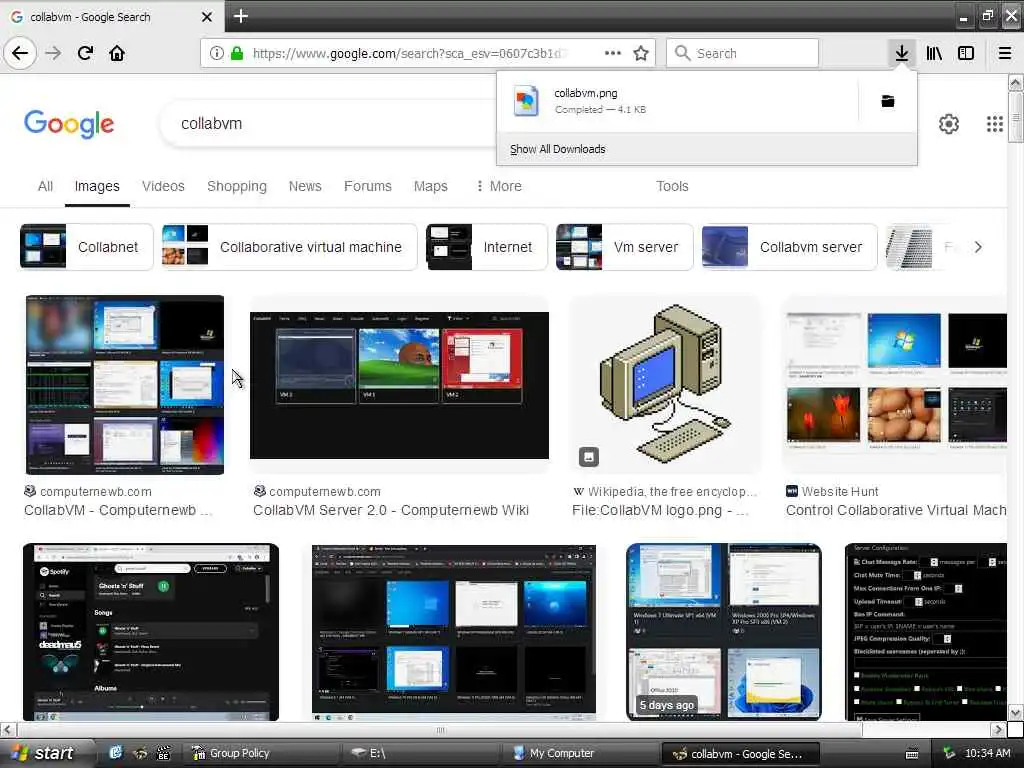1024x768 pixels.
Task: Open the Website Hunt image thumbnail
Action: pyautogui.click(x=896, y=384)
